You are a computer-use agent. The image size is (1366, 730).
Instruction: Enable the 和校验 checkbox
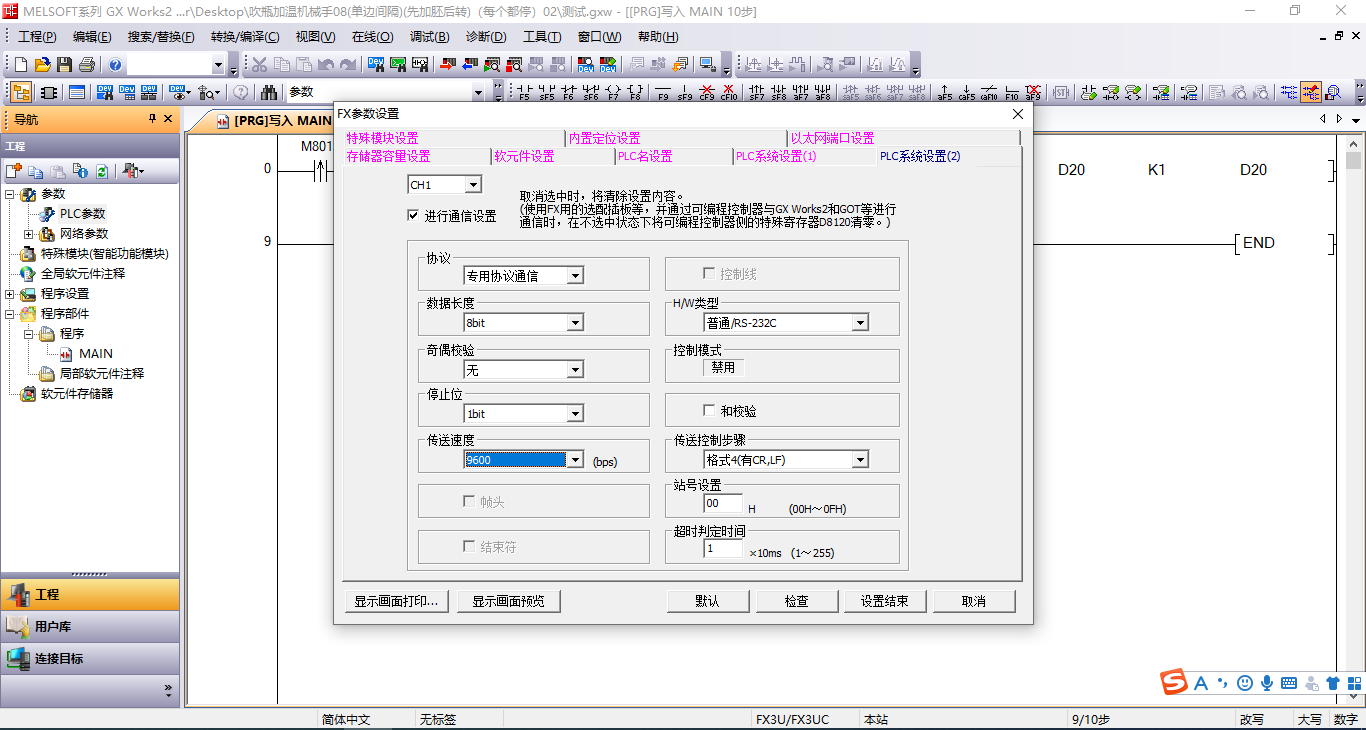709,411
